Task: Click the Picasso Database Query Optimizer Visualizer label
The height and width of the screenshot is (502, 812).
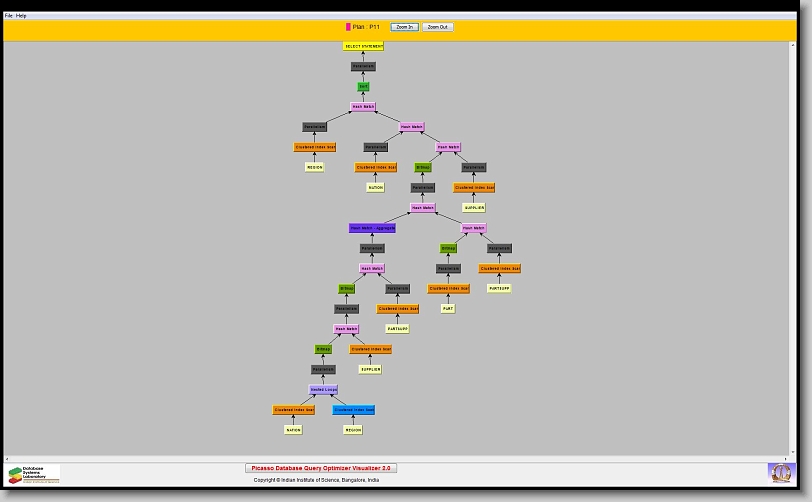Action: (x=321, y=468)
